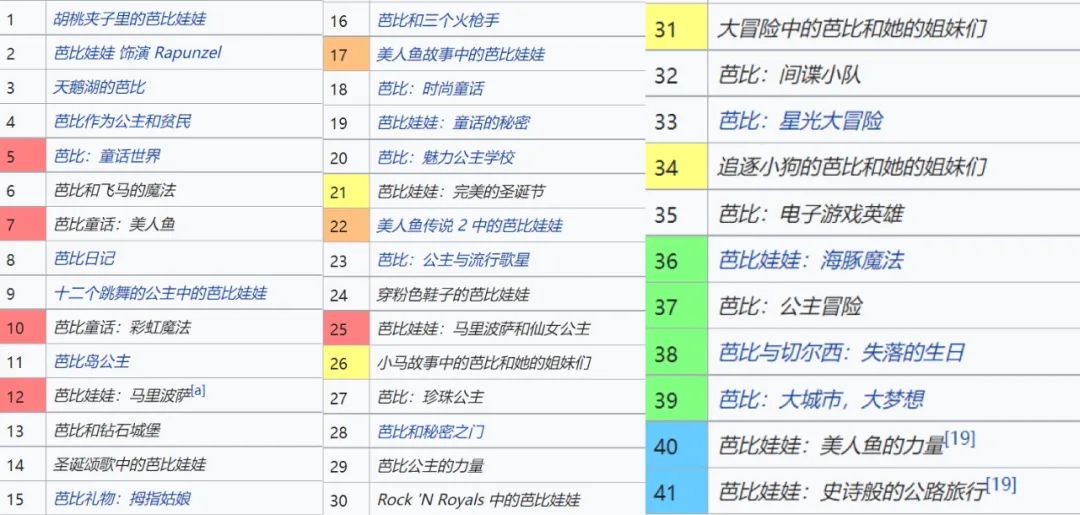
Task: Click yellow number cell 34
Action: (x=676, y=167)
